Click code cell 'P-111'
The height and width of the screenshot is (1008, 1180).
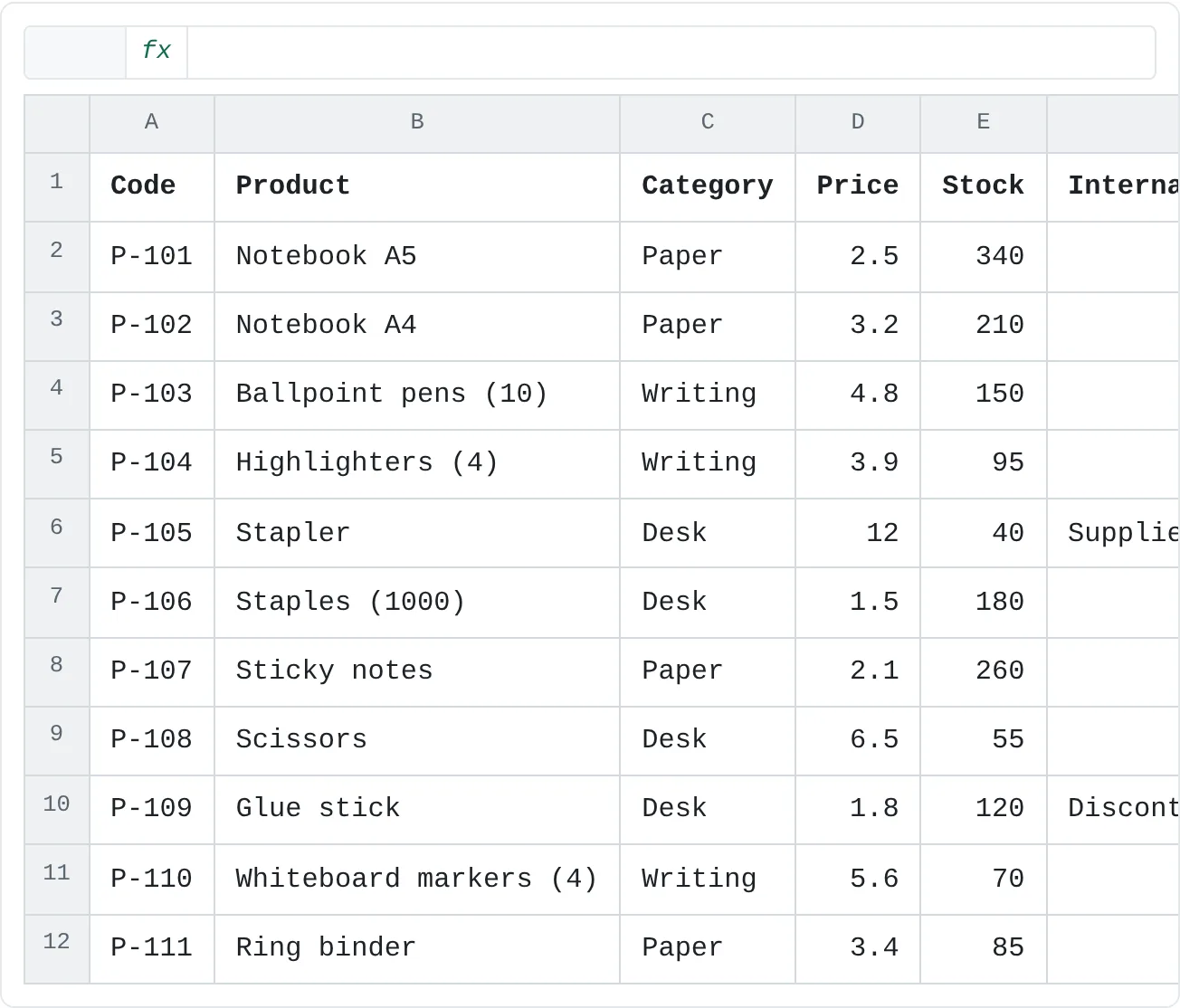(152, 948)
